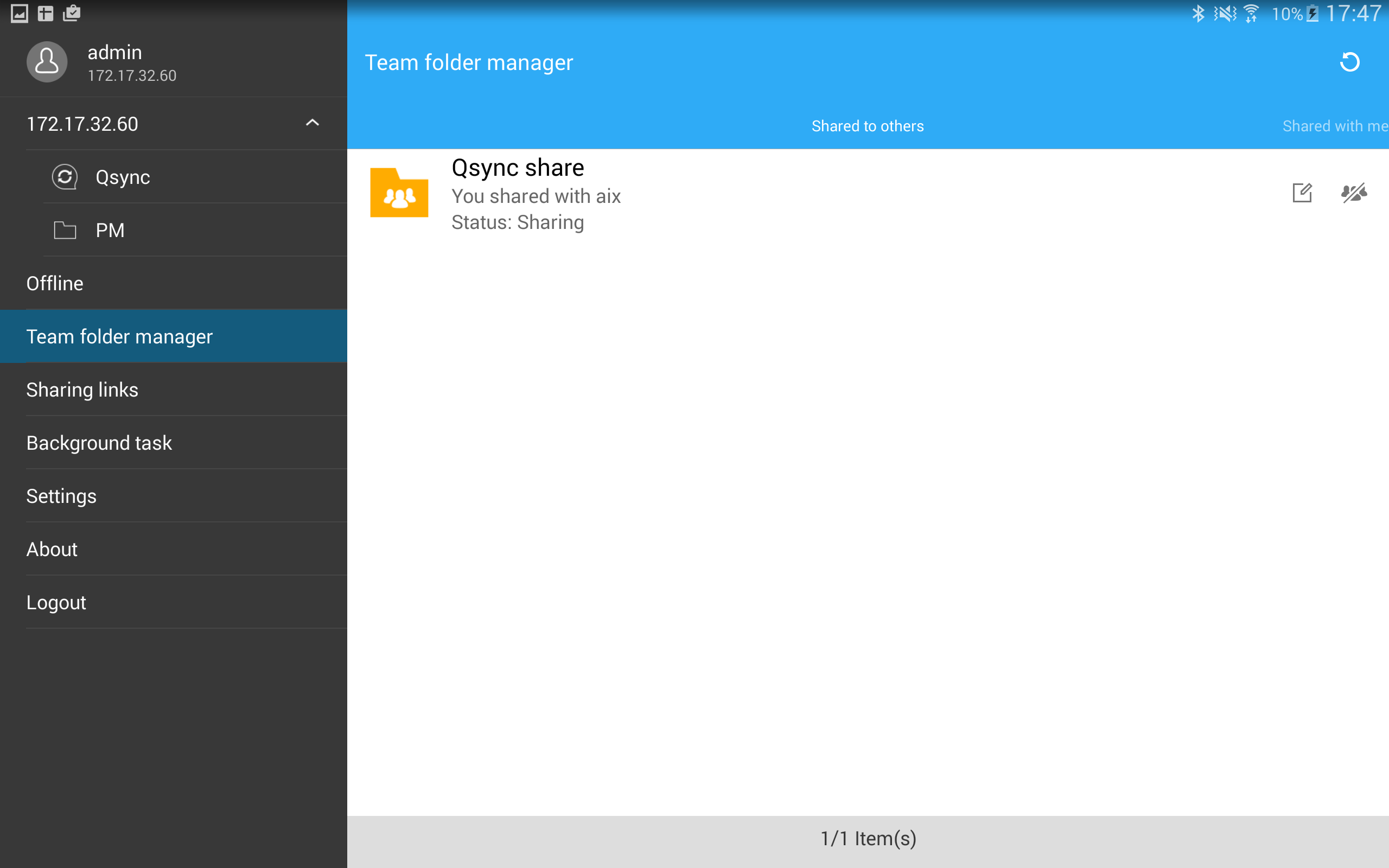1389x868 pixels.
Task: Open Background task menu item
Action: [99, 443]
